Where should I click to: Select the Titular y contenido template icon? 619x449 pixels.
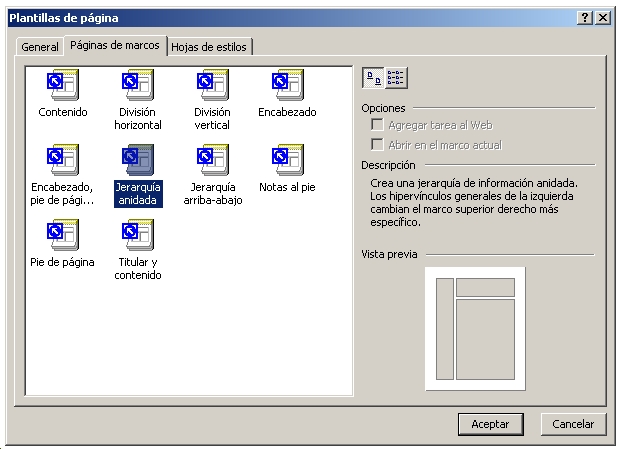click(138, 235)
